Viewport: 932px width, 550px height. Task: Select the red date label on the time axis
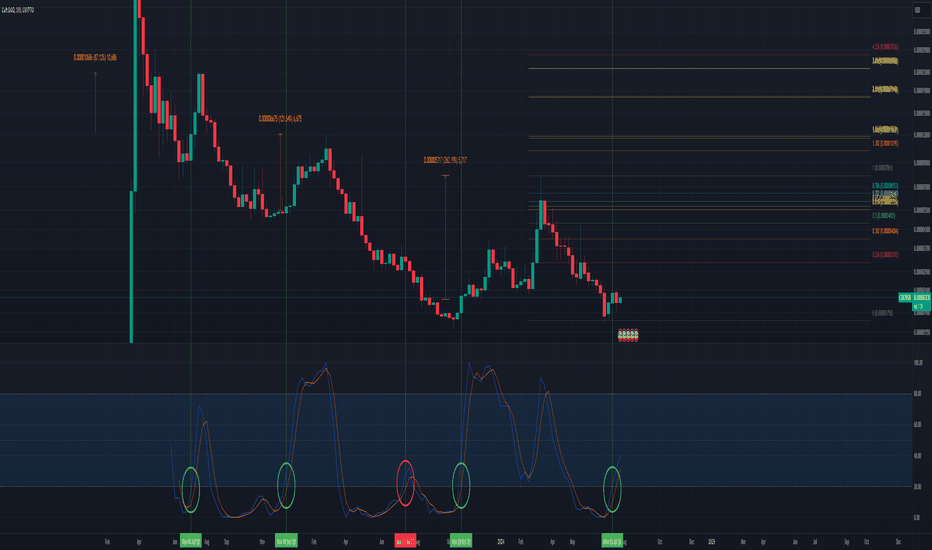405,541
